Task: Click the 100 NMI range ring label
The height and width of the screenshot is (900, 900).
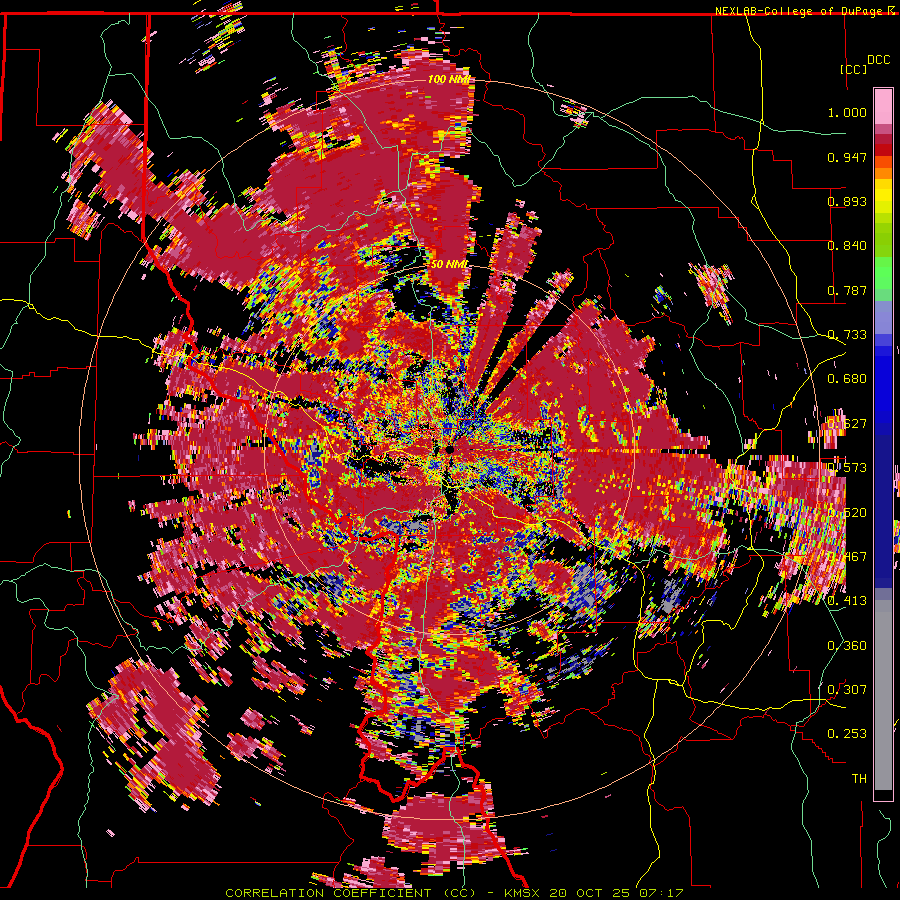Action: 449,79
